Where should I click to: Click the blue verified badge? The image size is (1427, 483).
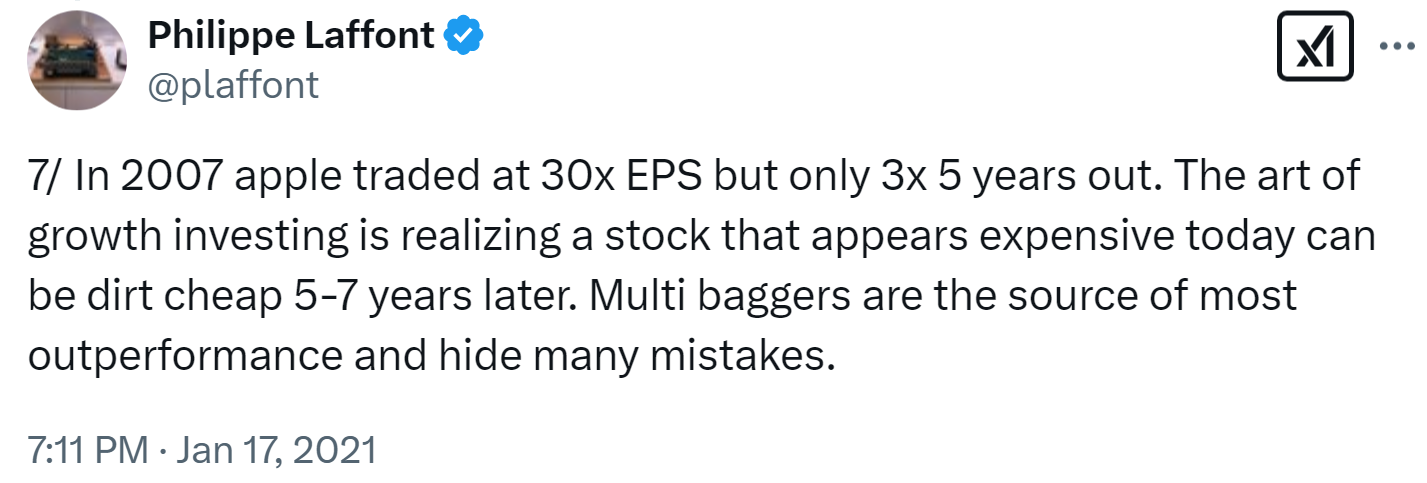coord(464,36)
